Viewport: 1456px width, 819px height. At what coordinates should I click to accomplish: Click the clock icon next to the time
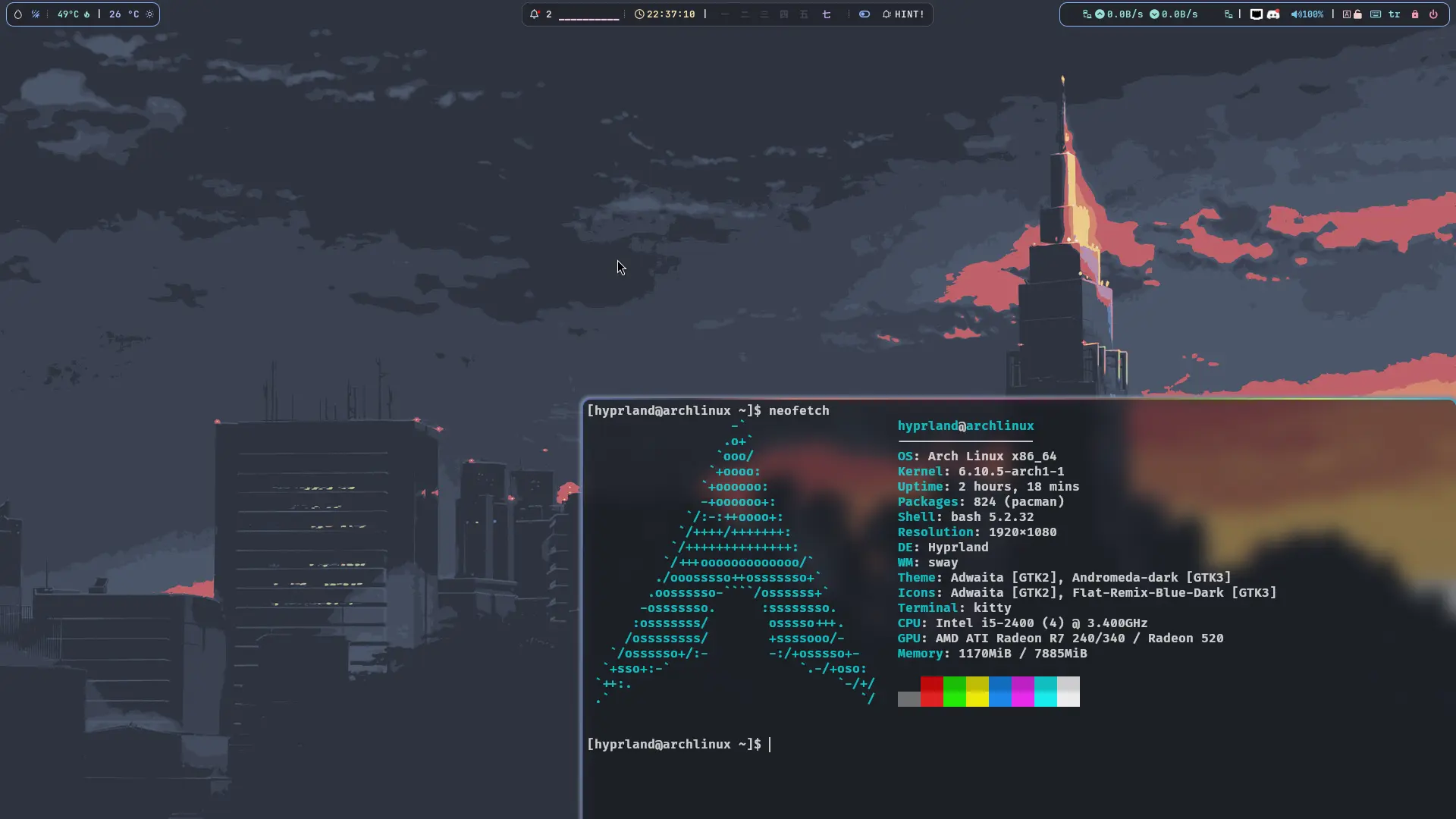(639, 14)
